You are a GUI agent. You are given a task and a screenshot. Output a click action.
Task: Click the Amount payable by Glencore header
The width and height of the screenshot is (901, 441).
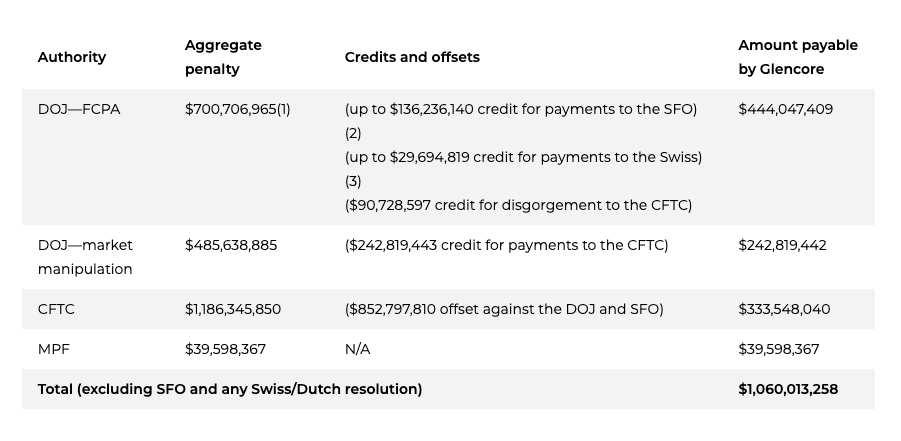click(797, 57)
